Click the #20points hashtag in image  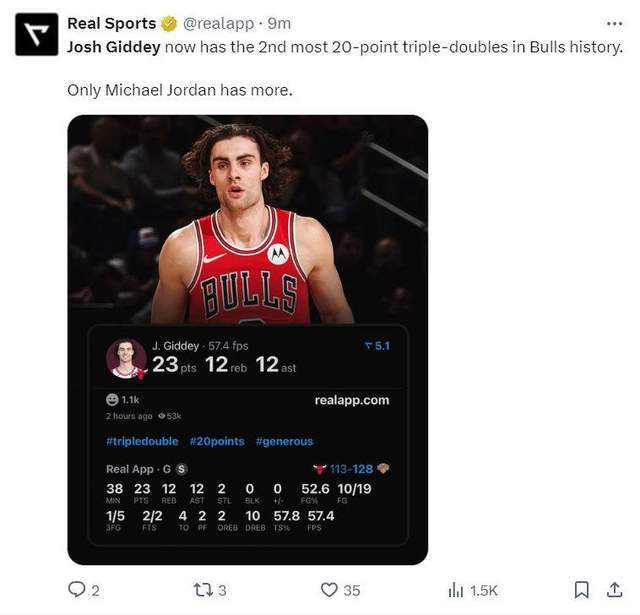point(216,441)
